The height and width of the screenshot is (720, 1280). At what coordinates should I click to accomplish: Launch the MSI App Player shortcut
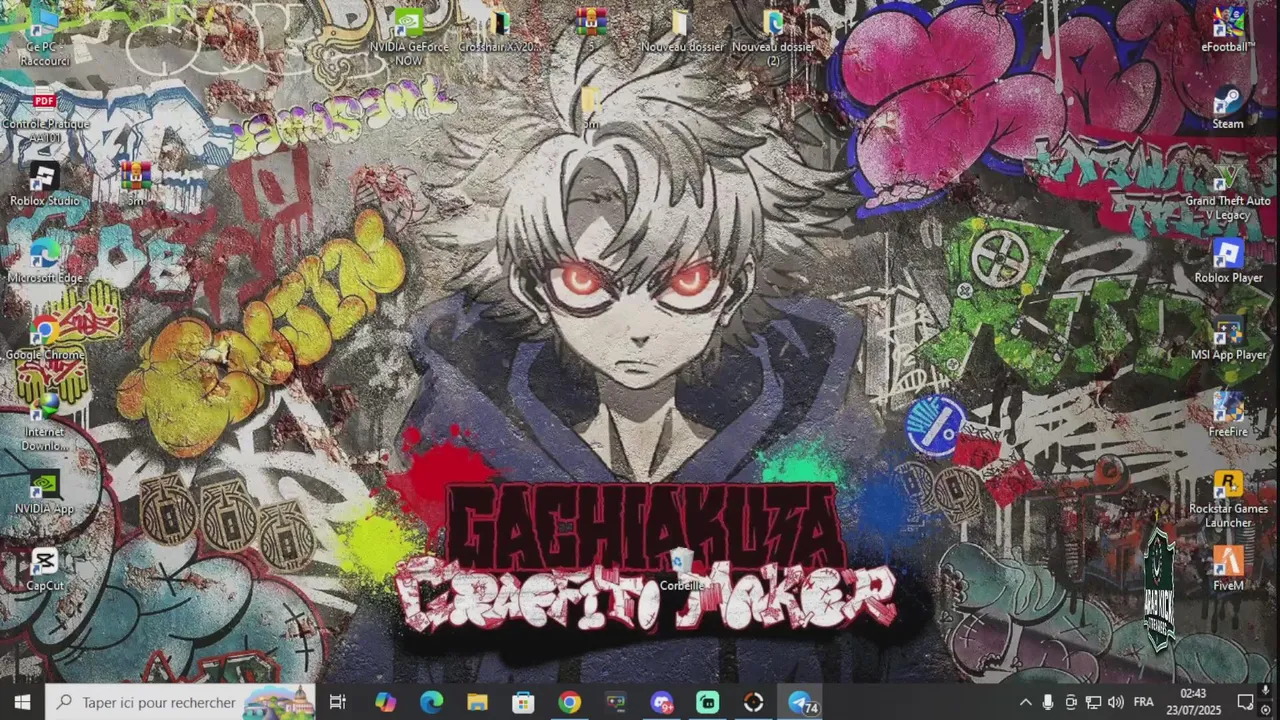[1228, 338]
